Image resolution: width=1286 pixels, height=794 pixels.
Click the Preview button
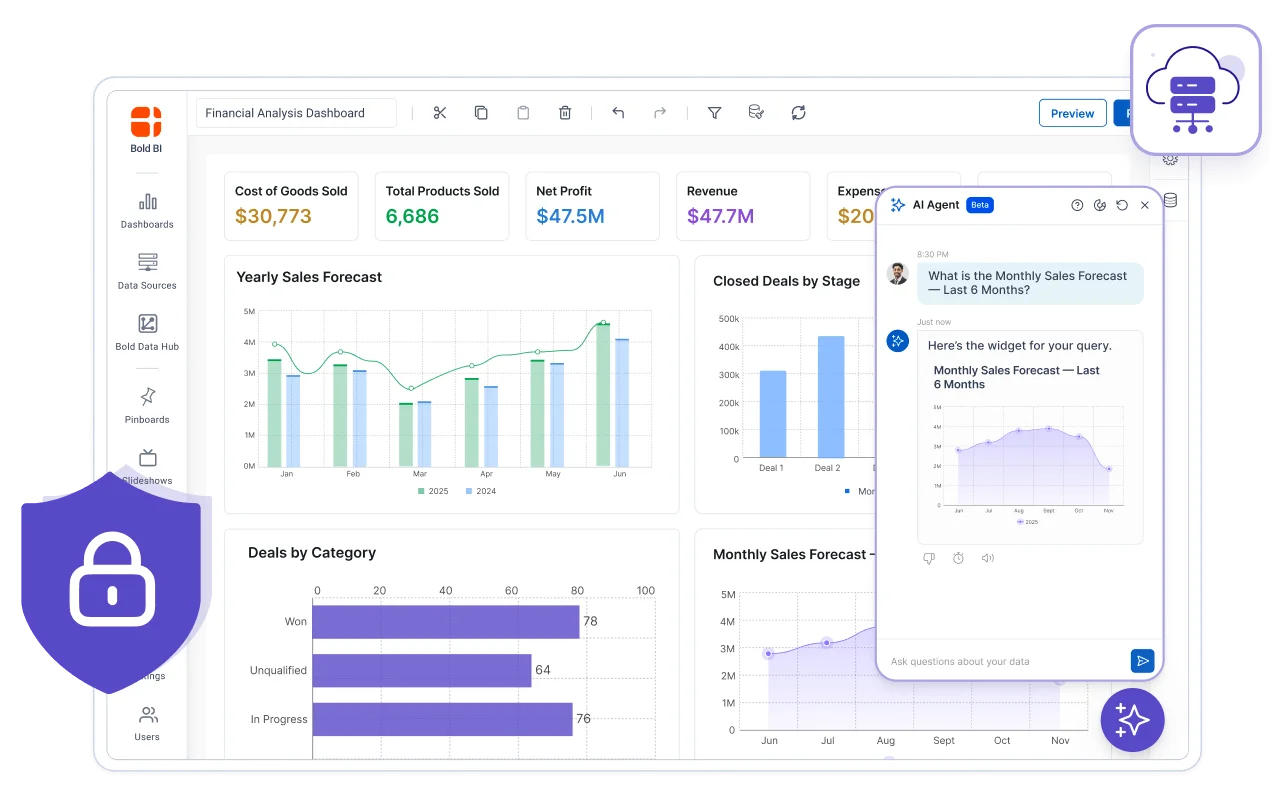1073,113
